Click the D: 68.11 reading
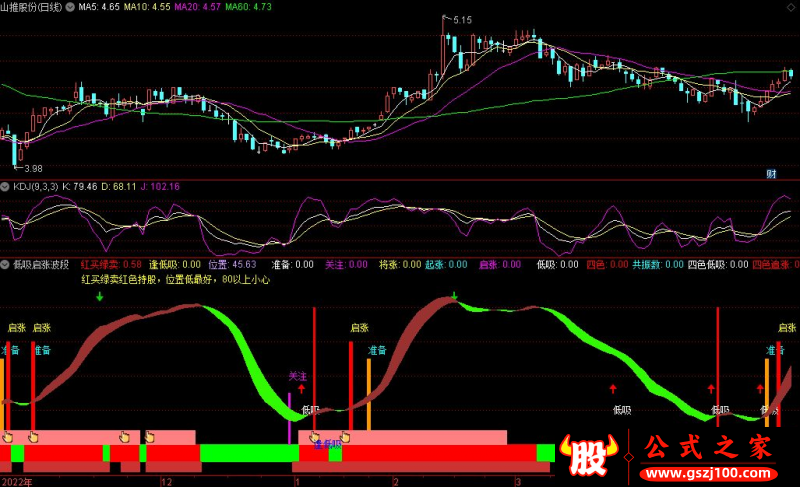The width and height of the screenshot is (800, 487). [x=119, y=187]
